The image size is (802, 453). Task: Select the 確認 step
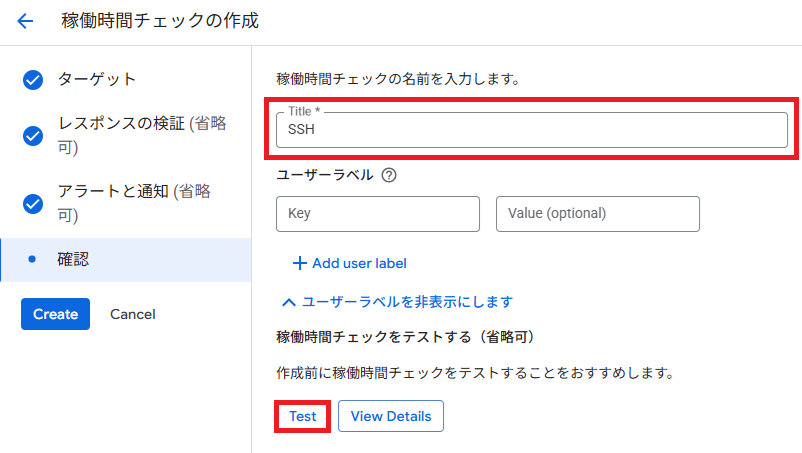(x=73, y=259)
